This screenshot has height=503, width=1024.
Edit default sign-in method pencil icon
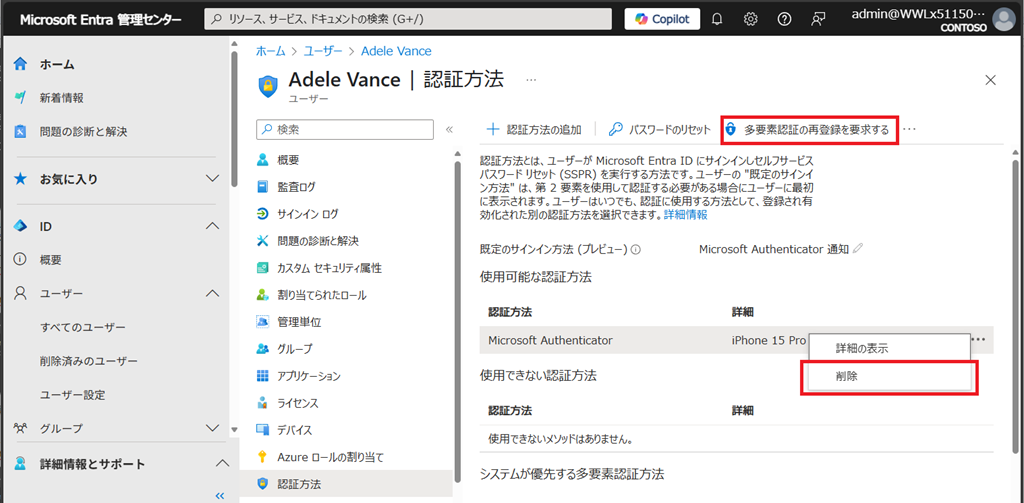(x=858, y=249)
